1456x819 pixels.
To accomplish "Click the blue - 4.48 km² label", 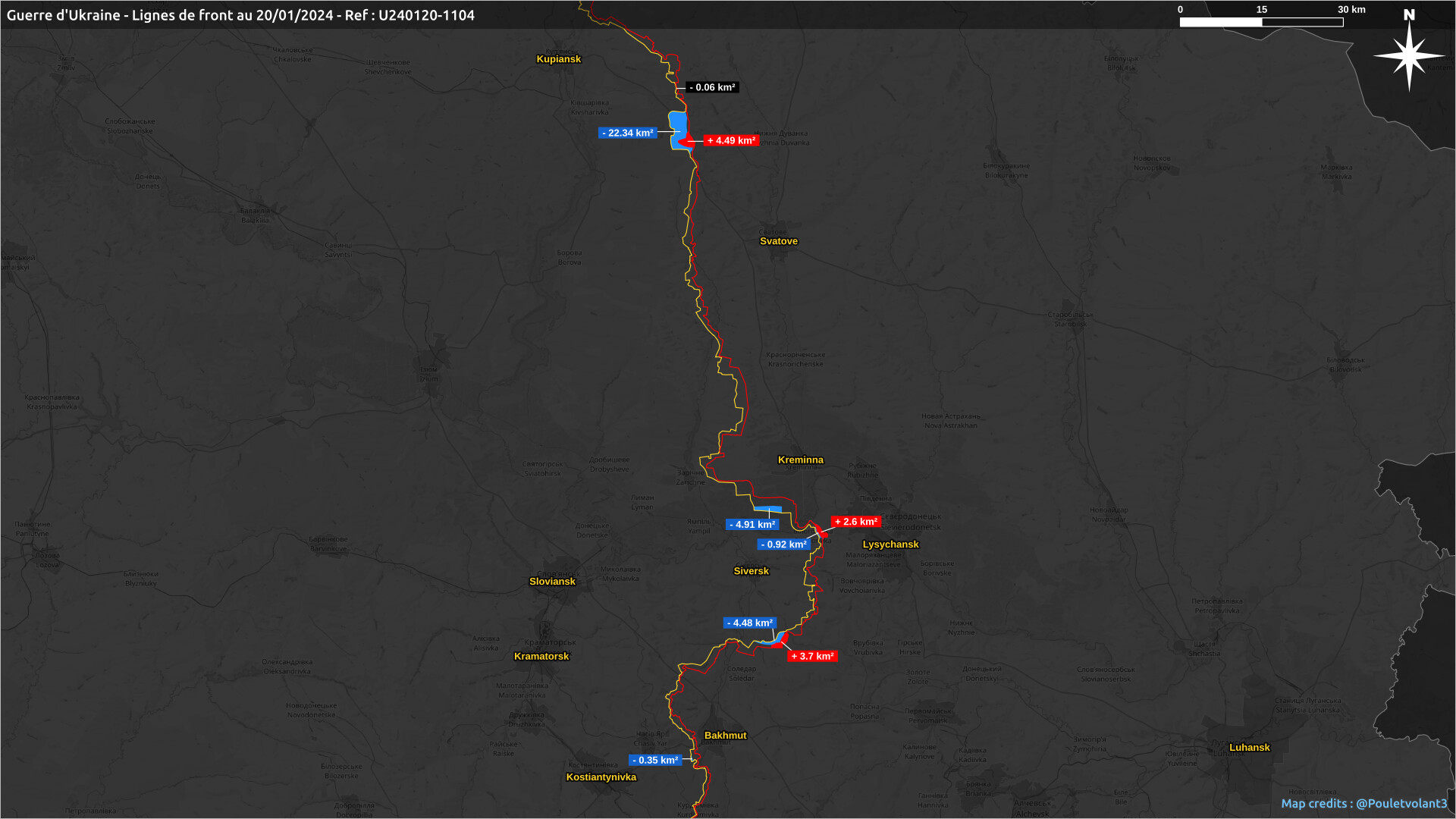I will (749, 623).
